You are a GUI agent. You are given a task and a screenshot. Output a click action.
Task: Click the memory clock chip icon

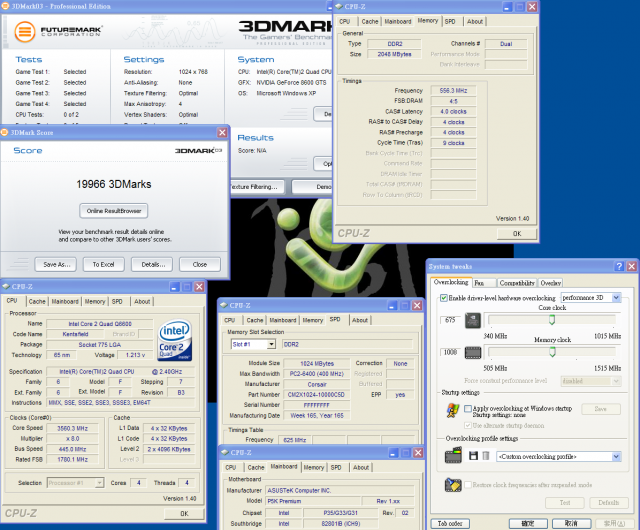click(473, 352)
